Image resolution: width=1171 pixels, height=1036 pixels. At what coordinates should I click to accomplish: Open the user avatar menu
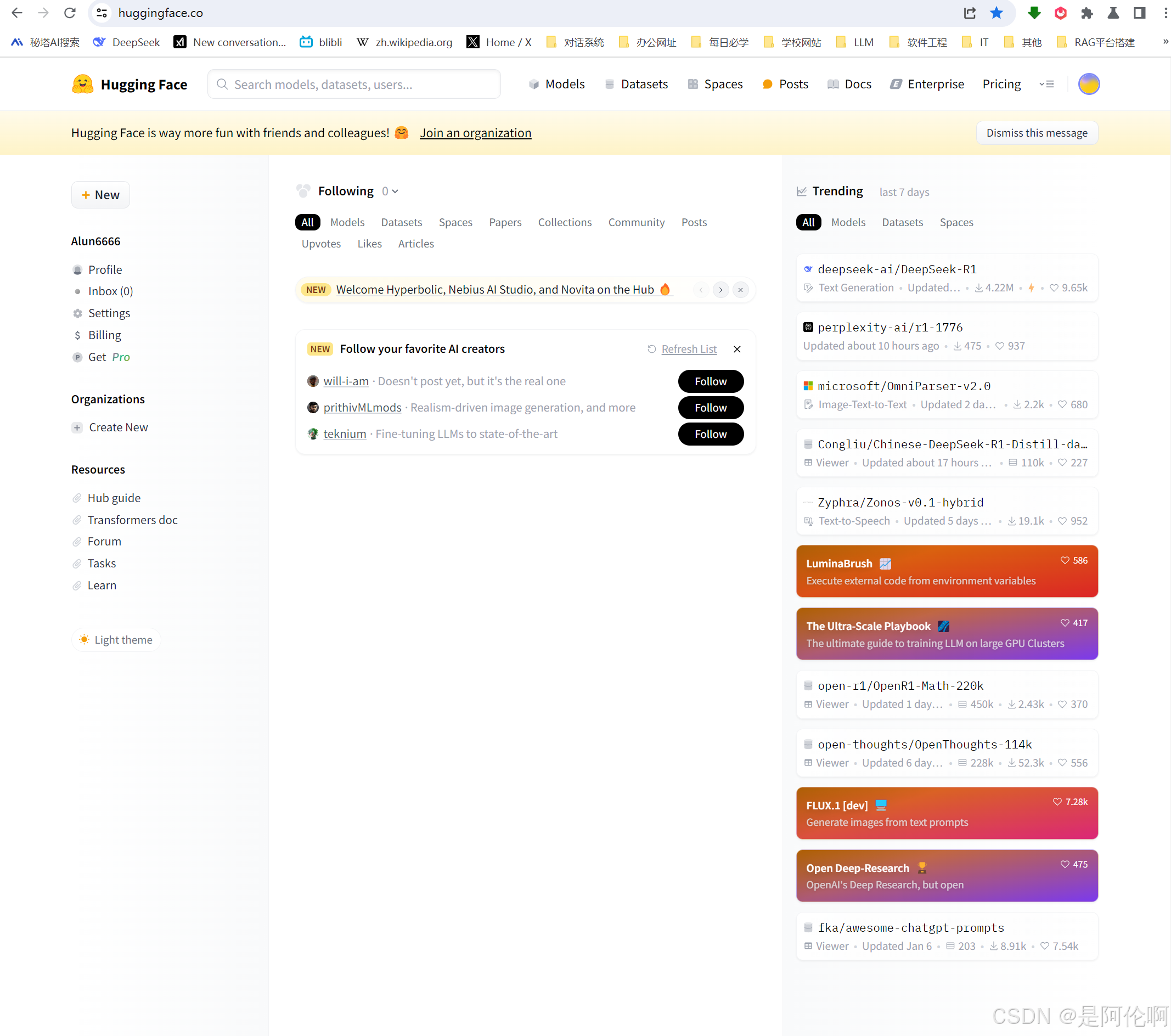coord(1089,85)
